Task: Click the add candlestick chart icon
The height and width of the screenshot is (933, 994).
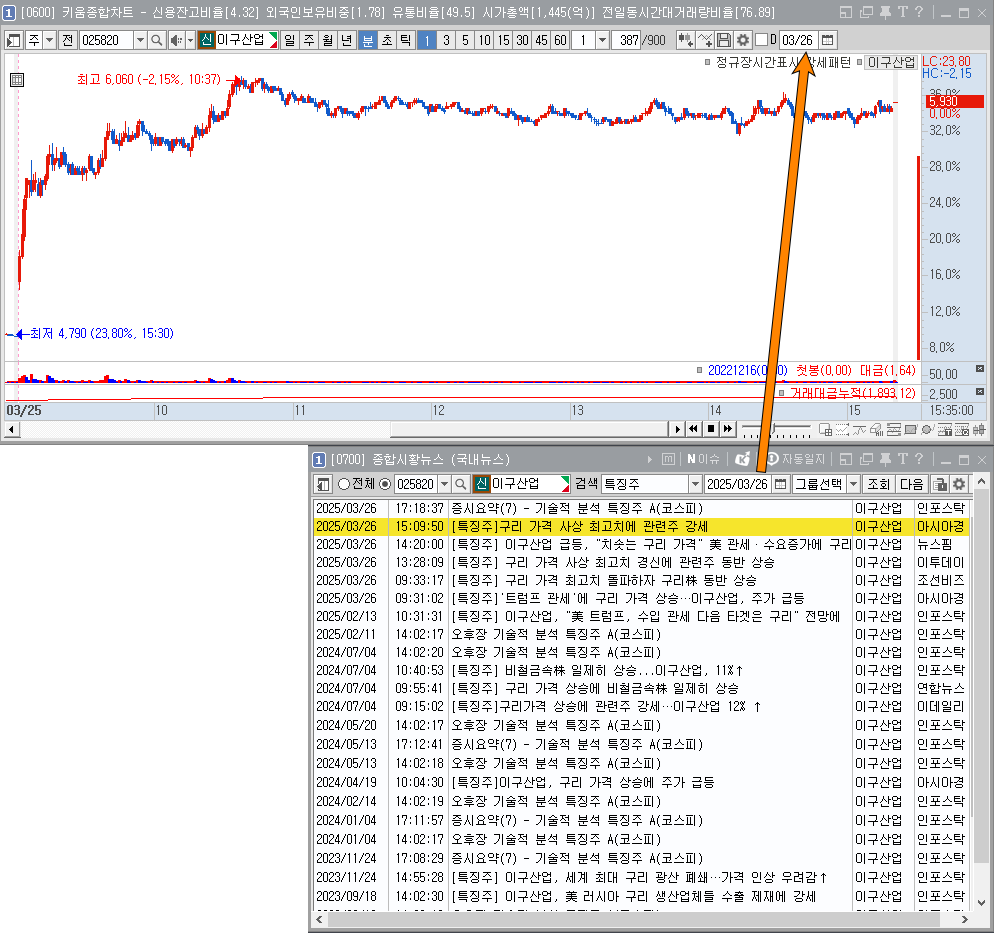Action: click(685, 40)
